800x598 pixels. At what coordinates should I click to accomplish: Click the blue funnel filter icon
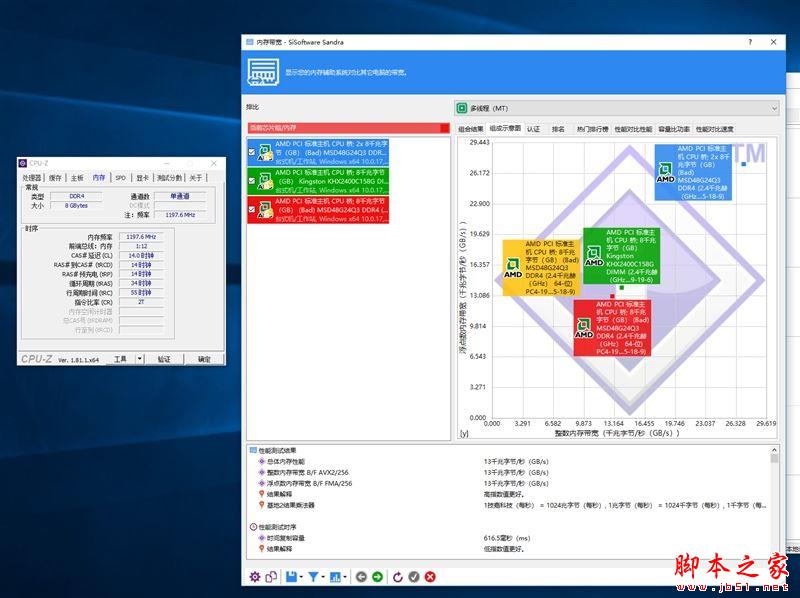point(313,577)
